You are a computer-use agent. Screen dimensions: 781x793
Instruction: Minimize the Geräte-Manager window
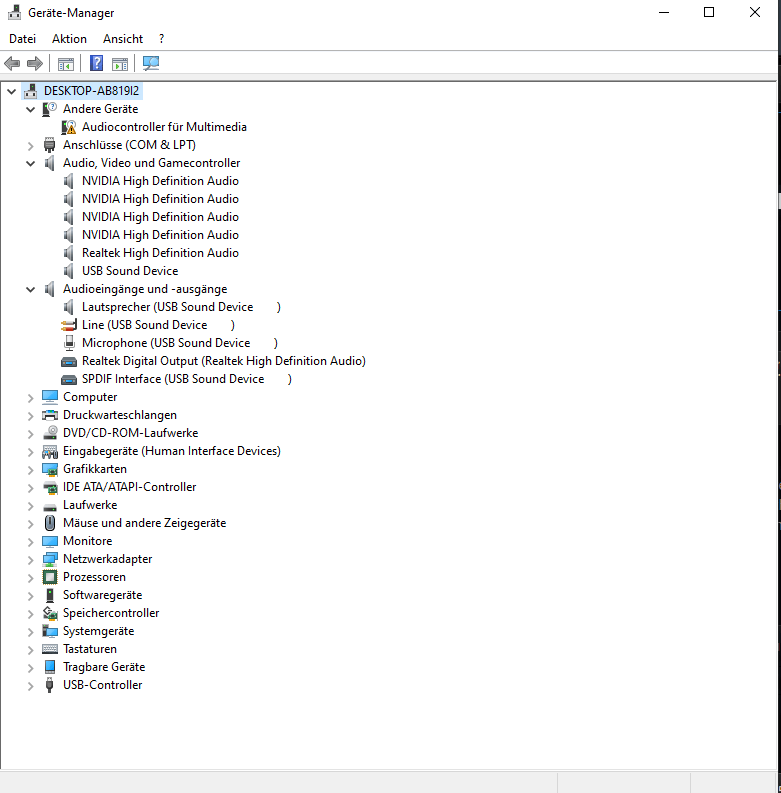[x=664, y=12]
